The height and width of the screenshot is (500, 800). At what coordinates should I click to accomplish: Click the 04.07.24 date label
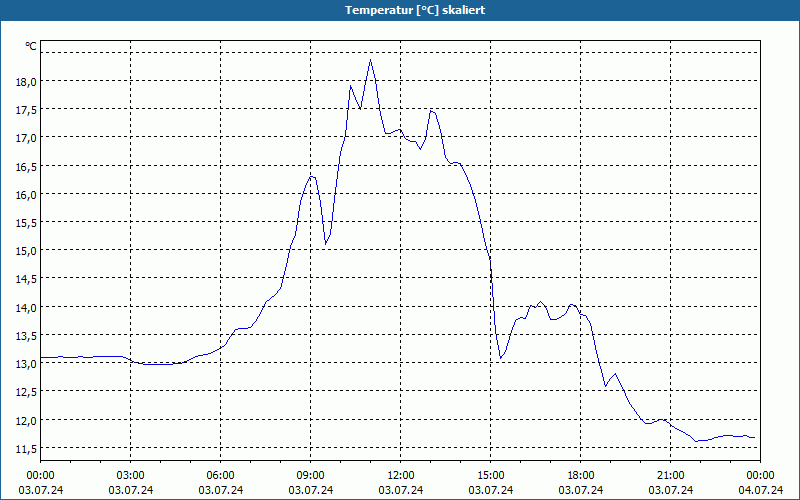pos(760,490)
